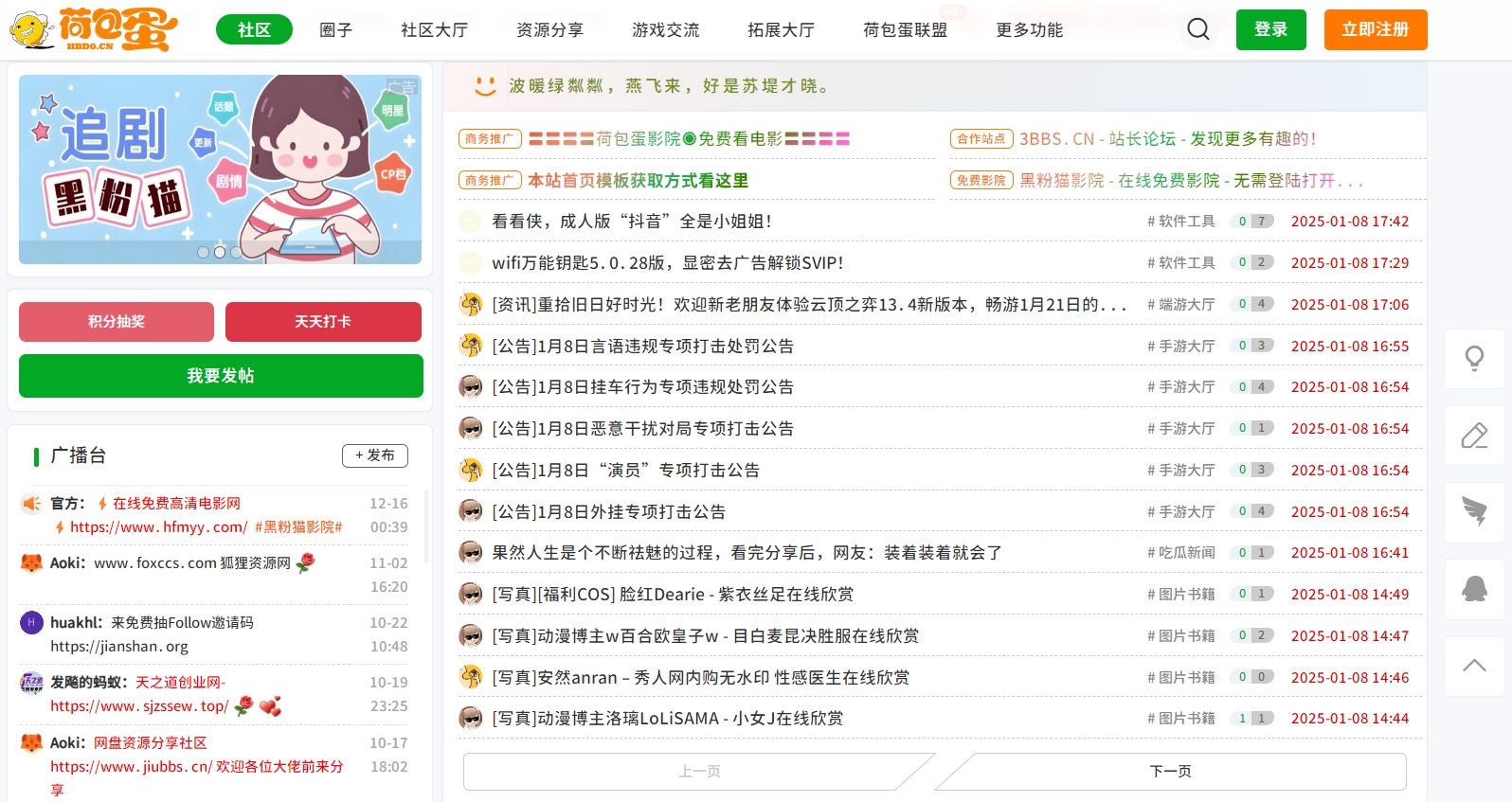Click the 上一页 pagination button
The width and height of the screenshot is (1512, 802).
click(x=699, y=772)
